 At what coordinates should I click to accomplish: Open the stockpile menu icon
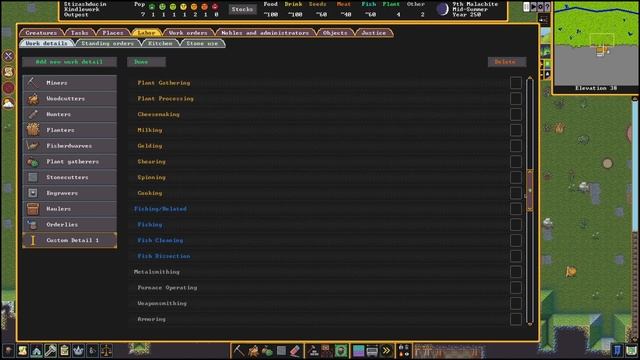[327, 351]
